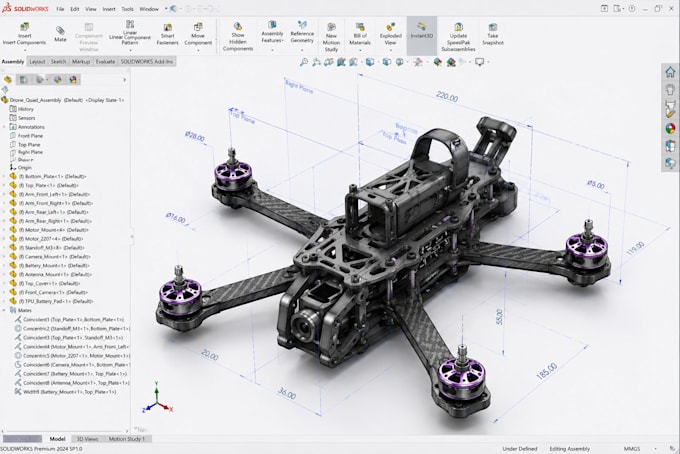
Task: Open view settings monitor icon
Action: pos(479,62)
